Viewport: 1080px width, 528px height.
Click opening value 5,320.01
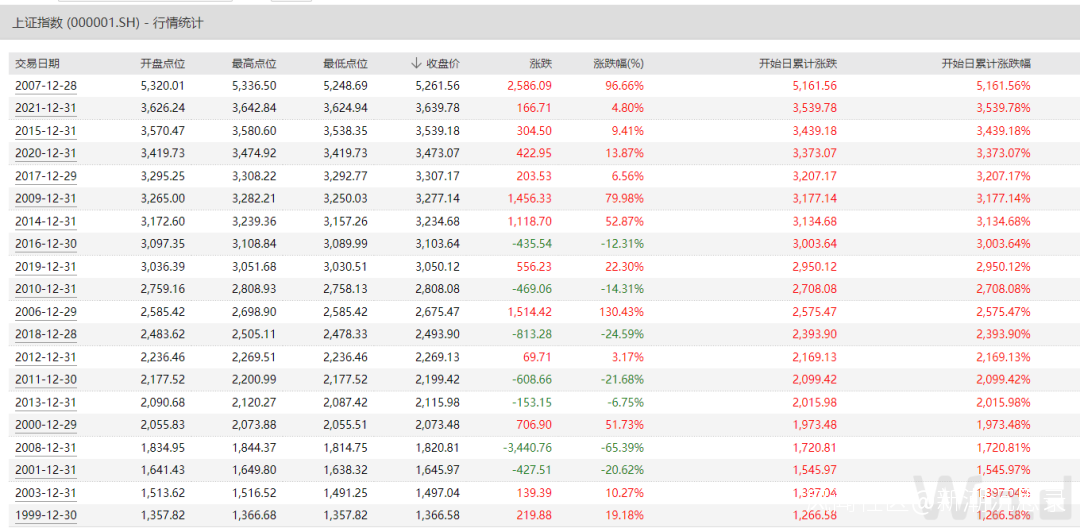point(163,86)
